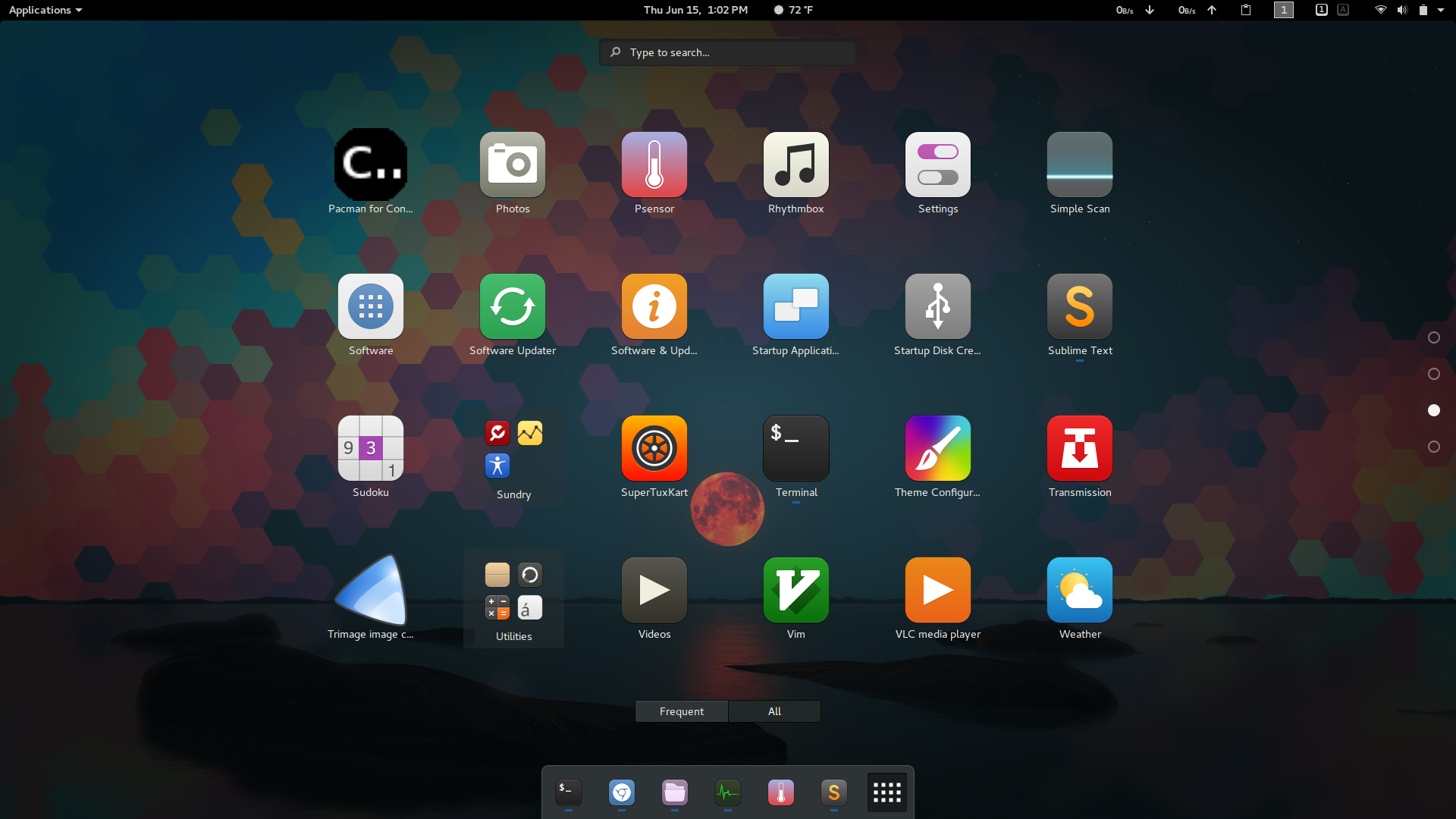Click the 72 °F weather indicator
The height and width of the screenshot is (819, 1456).
click(x=793, y=10)
